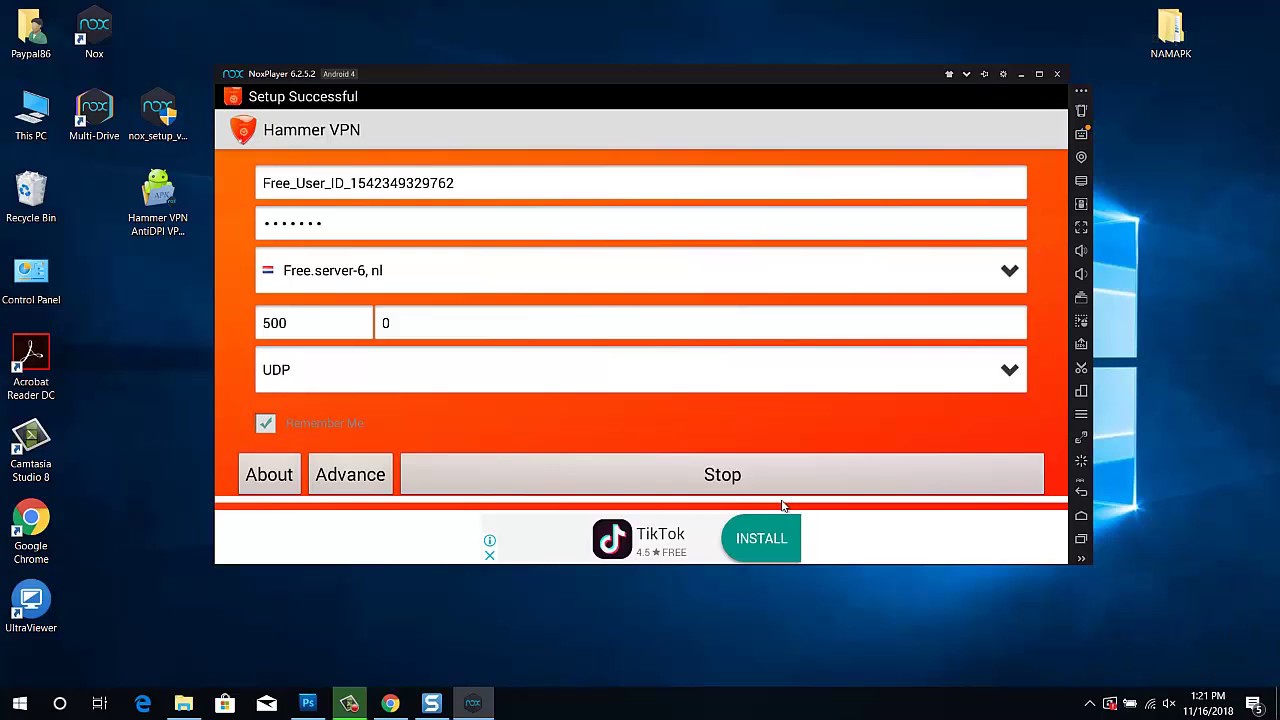1280x720 pixels.
Task: Click the Nox My Computer screen icon
Action: click(x=1081, y=181)
